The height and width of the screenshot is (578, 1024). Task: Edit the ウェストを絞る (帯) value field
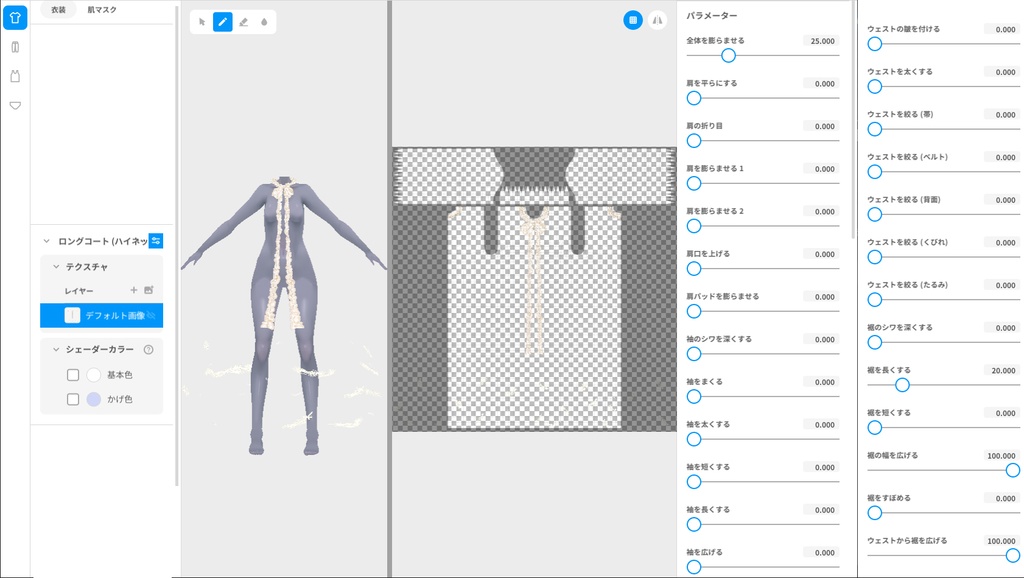tap(1002, 115)
